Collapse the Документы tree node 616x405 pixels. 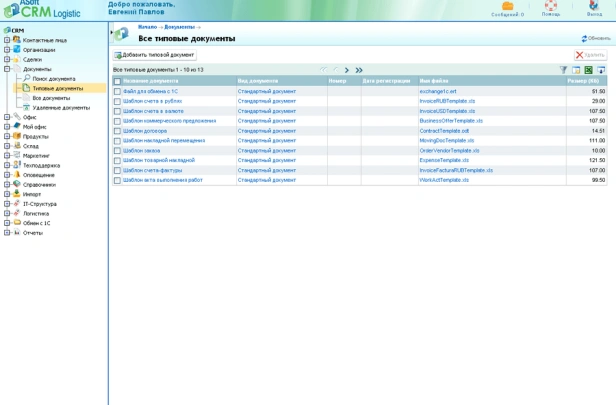[x=7, y=69]
